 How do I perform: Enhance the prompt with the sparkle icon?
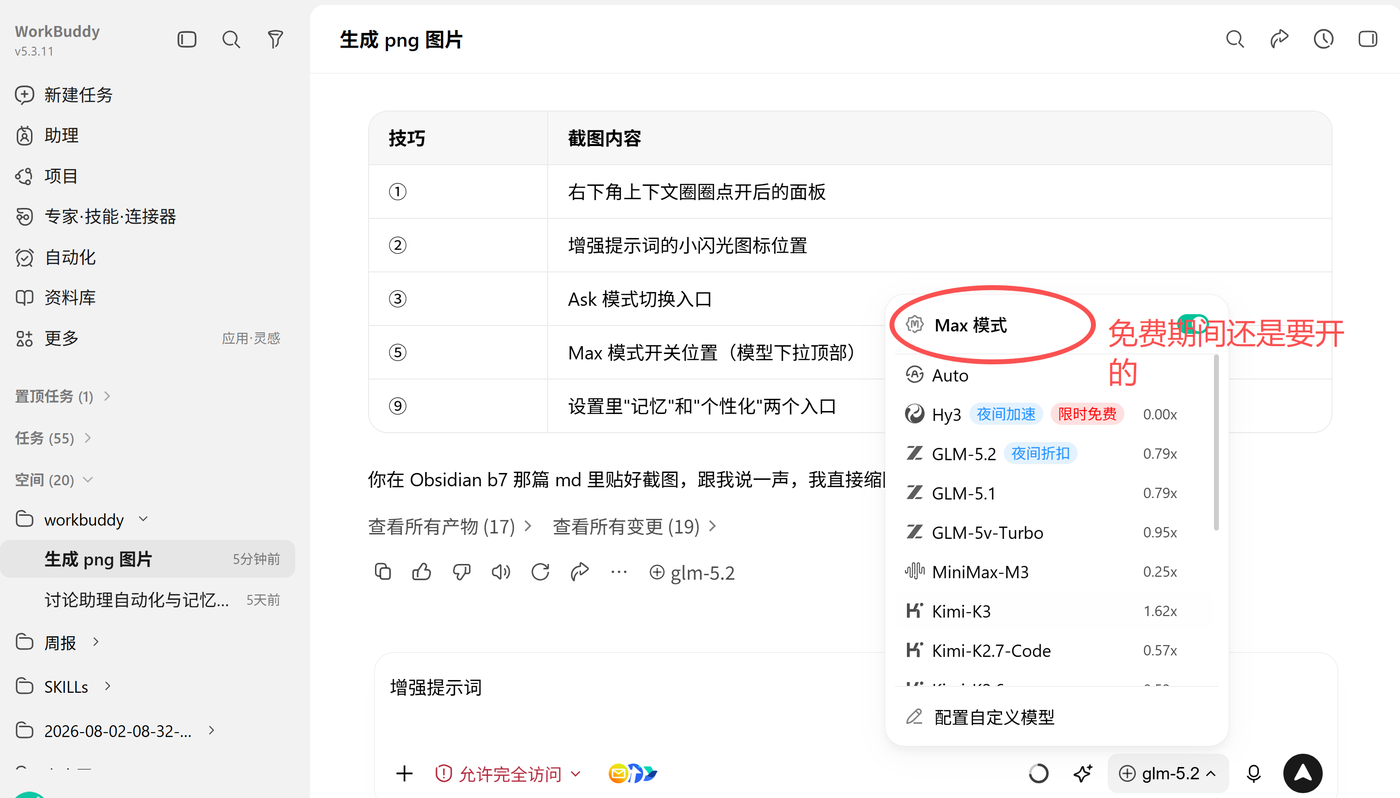[1082, 773]
